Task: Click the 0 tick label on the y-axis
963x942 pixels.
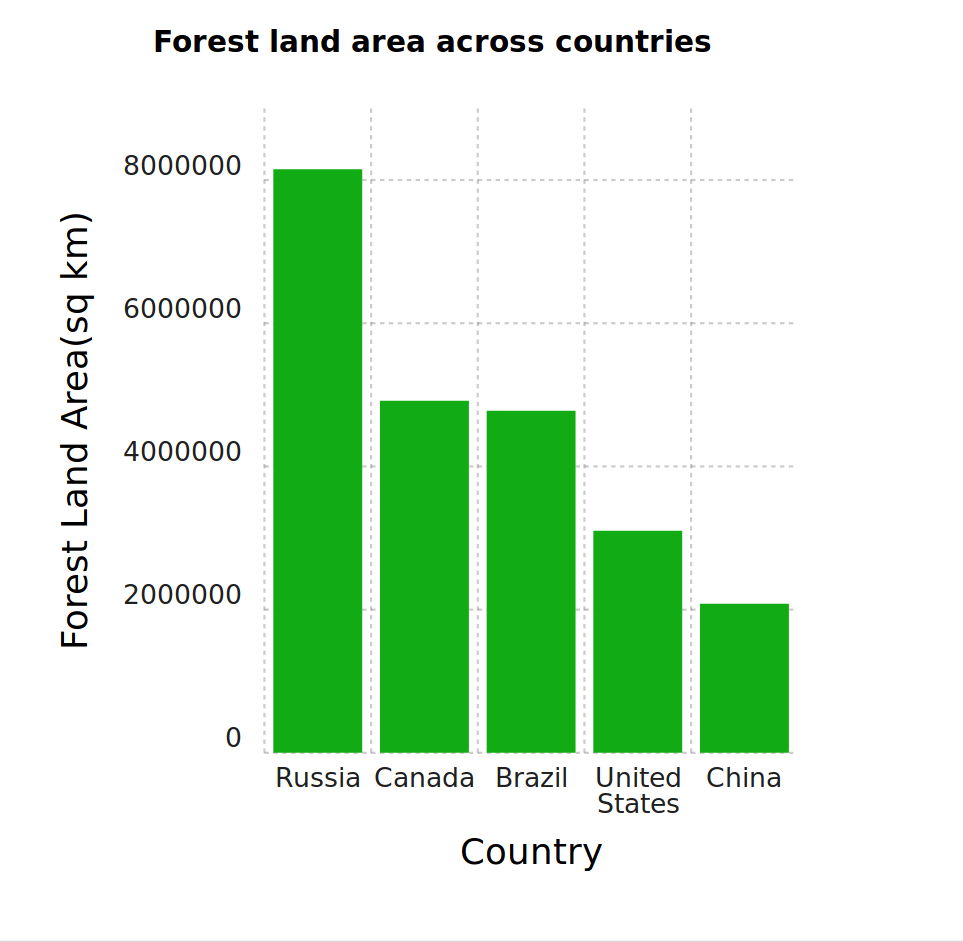Action: 233,739
